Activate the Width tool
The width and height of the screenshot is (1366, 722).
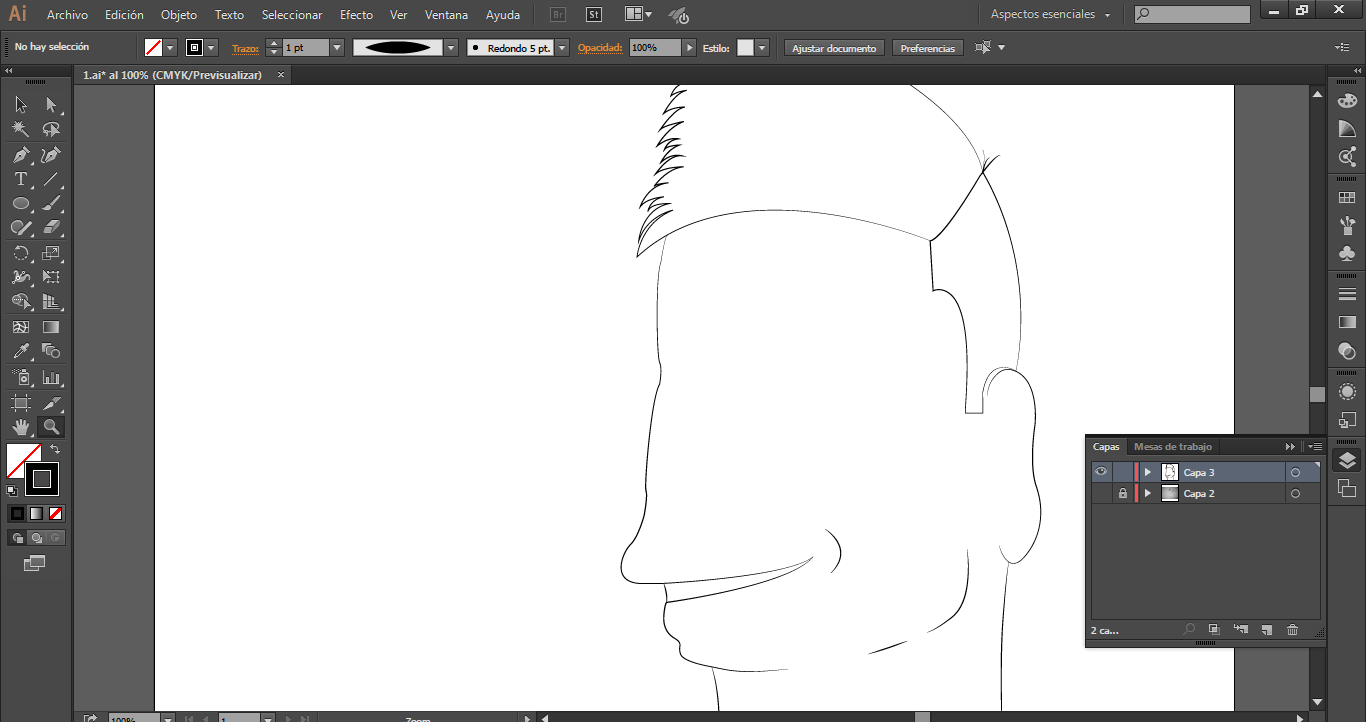click(x=20, y=277)
